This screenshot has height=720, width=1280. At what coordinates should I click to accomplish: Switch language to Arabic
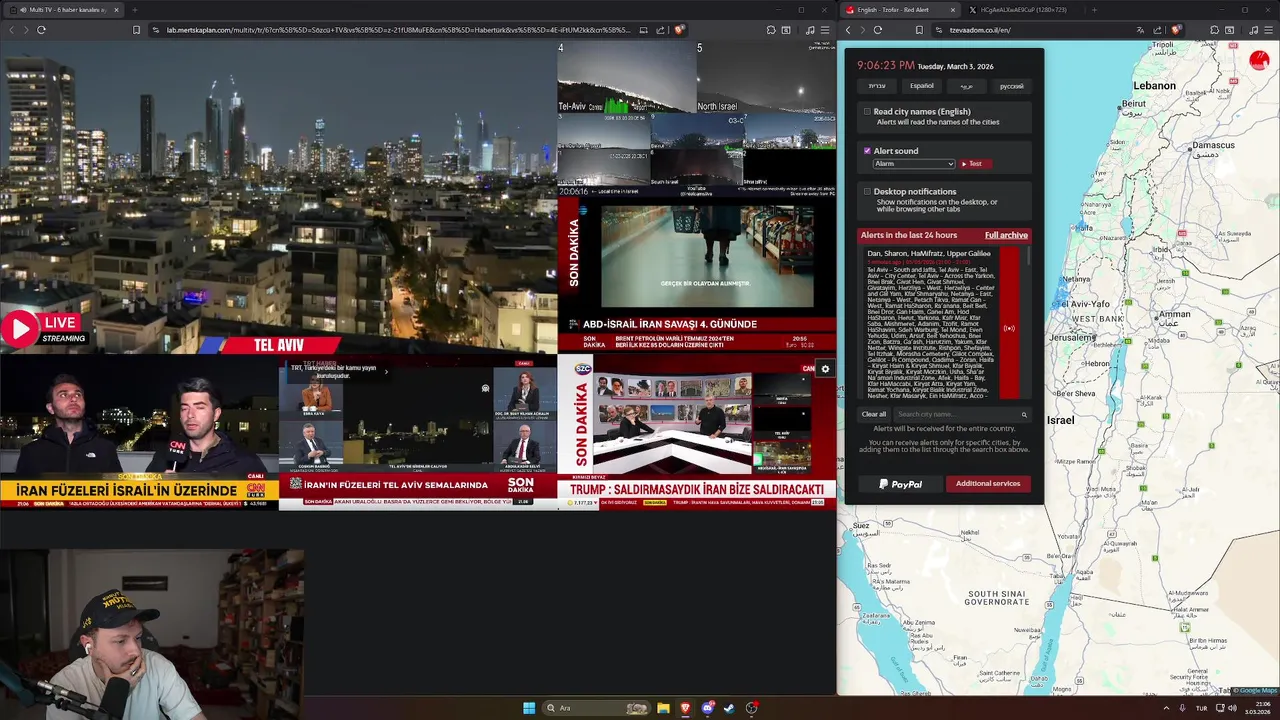click(967, 86)
